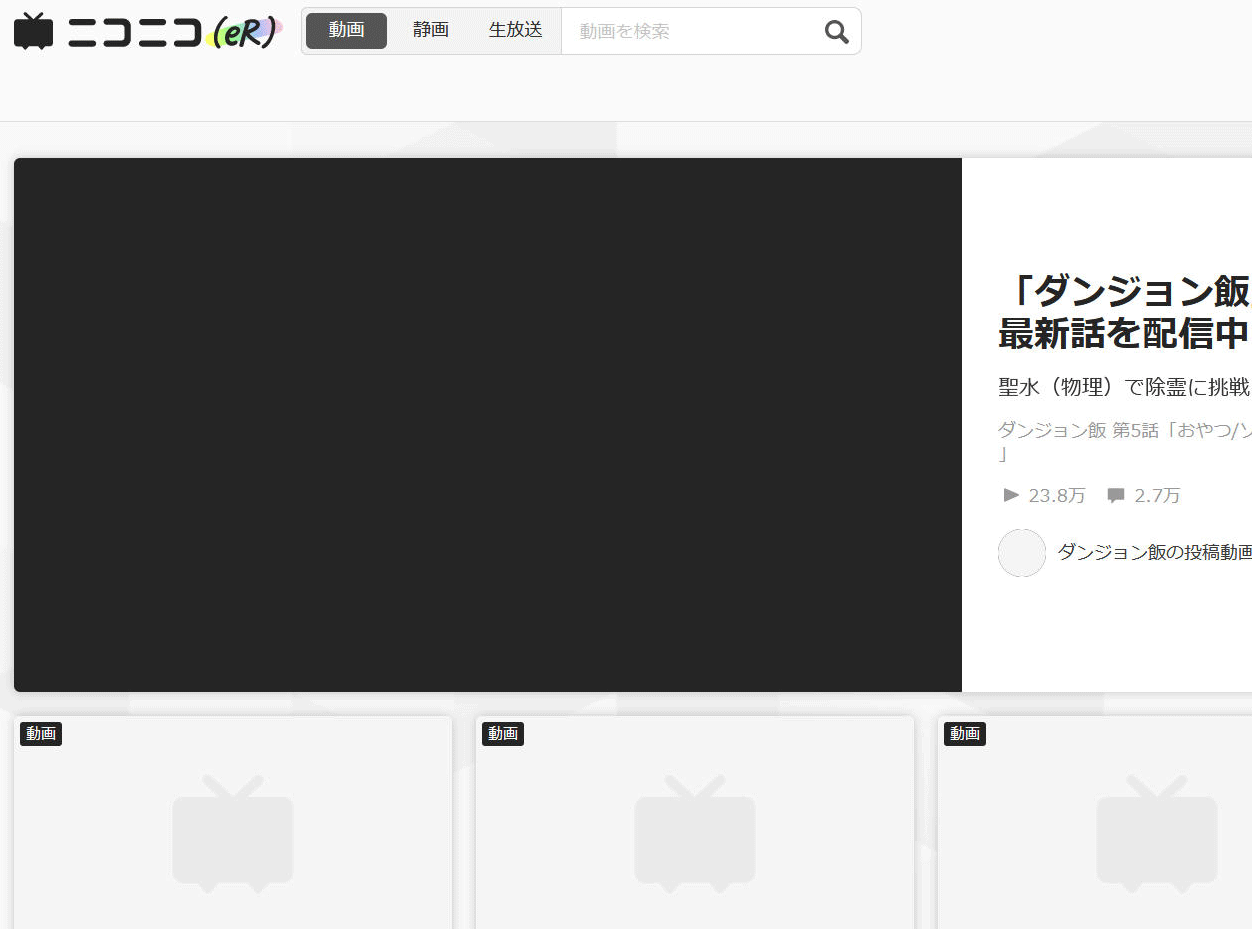Click the uploader avatar circle
Screen dimensions: 1252x929
coord(1021,553)
